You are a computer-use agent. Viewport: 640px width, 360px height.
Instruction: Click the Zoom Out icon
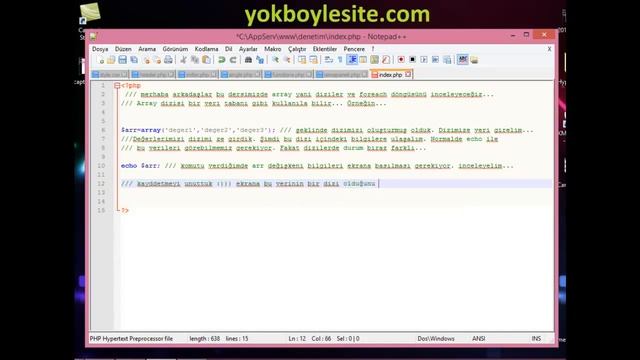pyautogui.click(x=287, y=60)
